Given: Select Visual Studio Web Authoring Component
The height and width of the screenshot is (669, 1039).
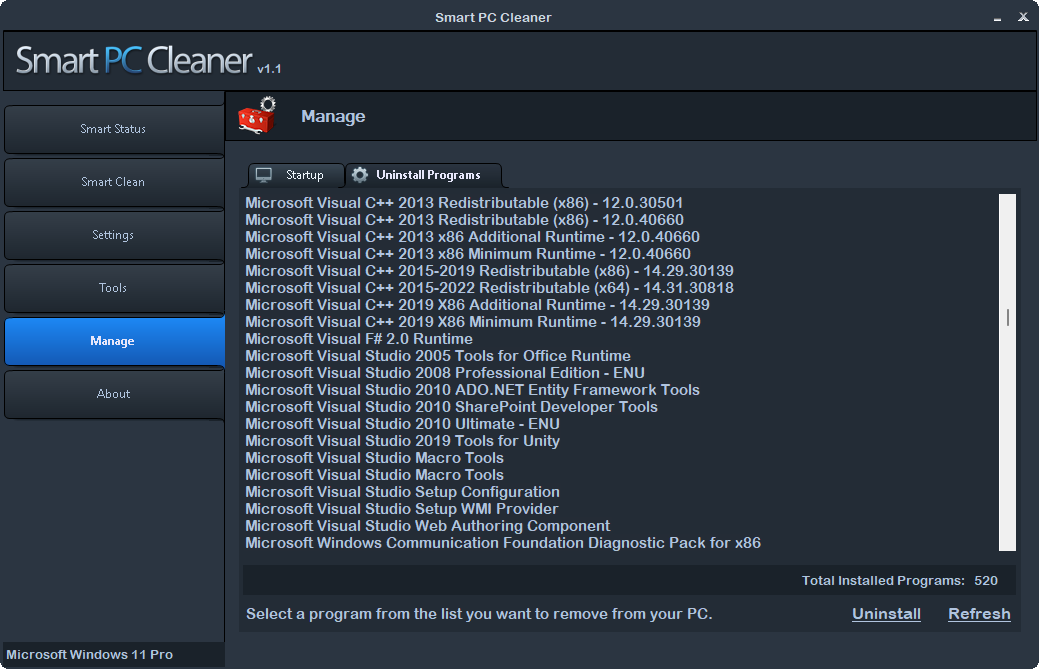Looking at the screenshot, I should coord(427,526).
